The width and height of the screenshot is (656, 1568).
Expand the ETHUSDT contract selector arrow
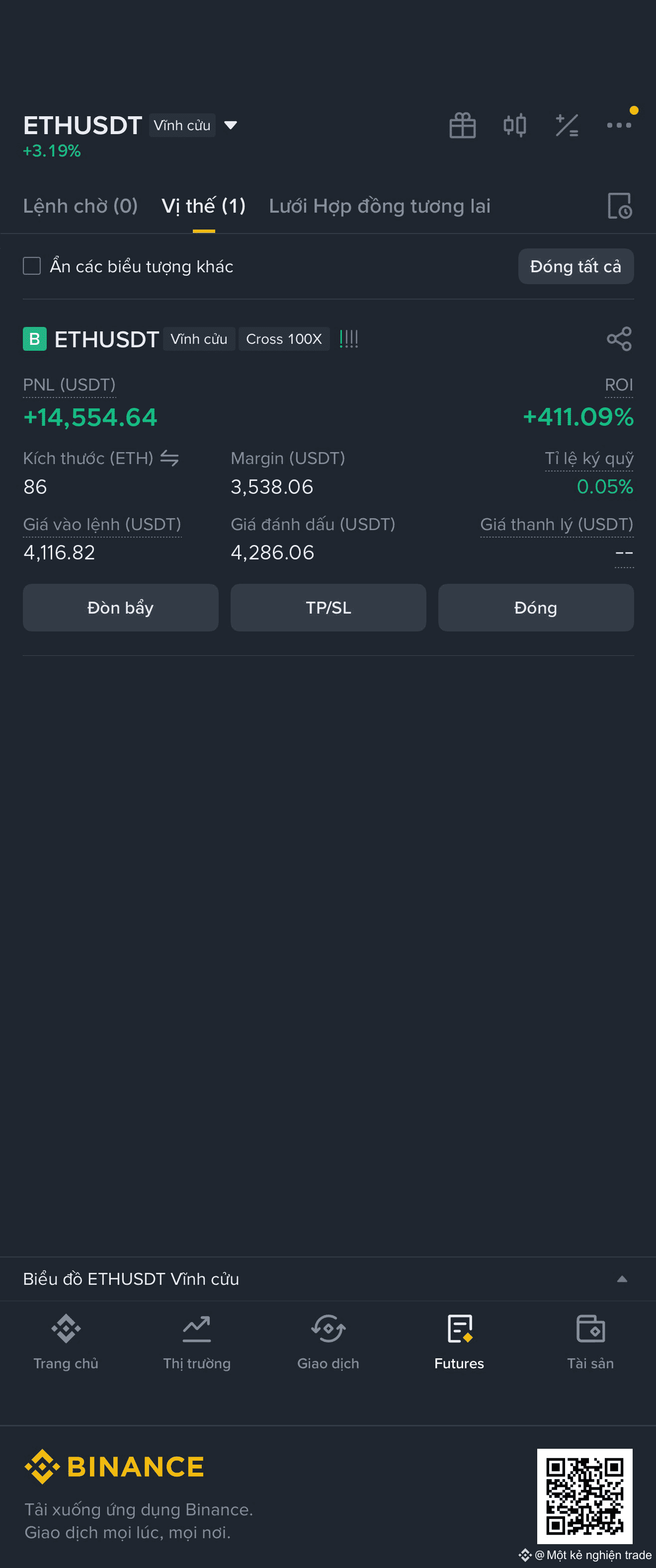click(230, 125)
